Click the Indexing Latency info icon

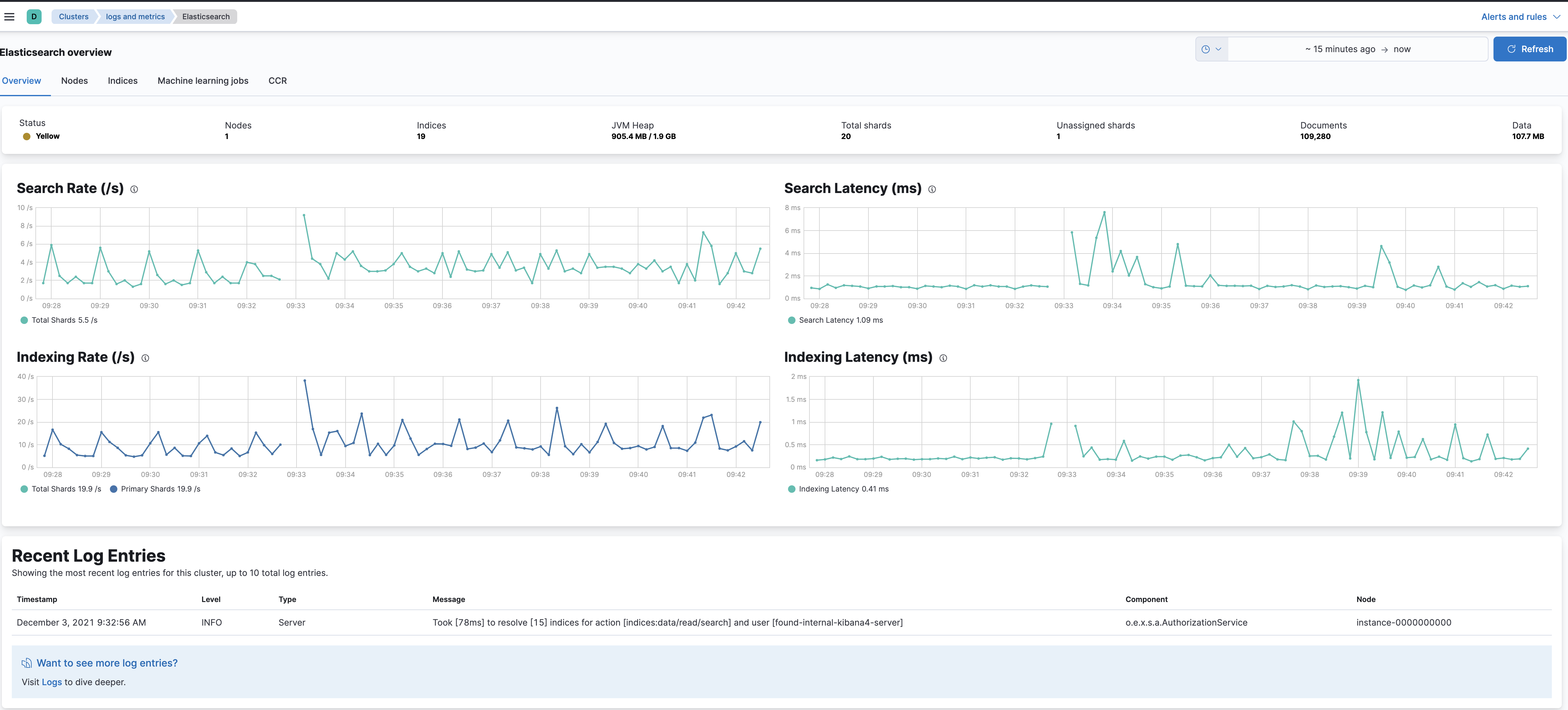(x=944, y=358)
